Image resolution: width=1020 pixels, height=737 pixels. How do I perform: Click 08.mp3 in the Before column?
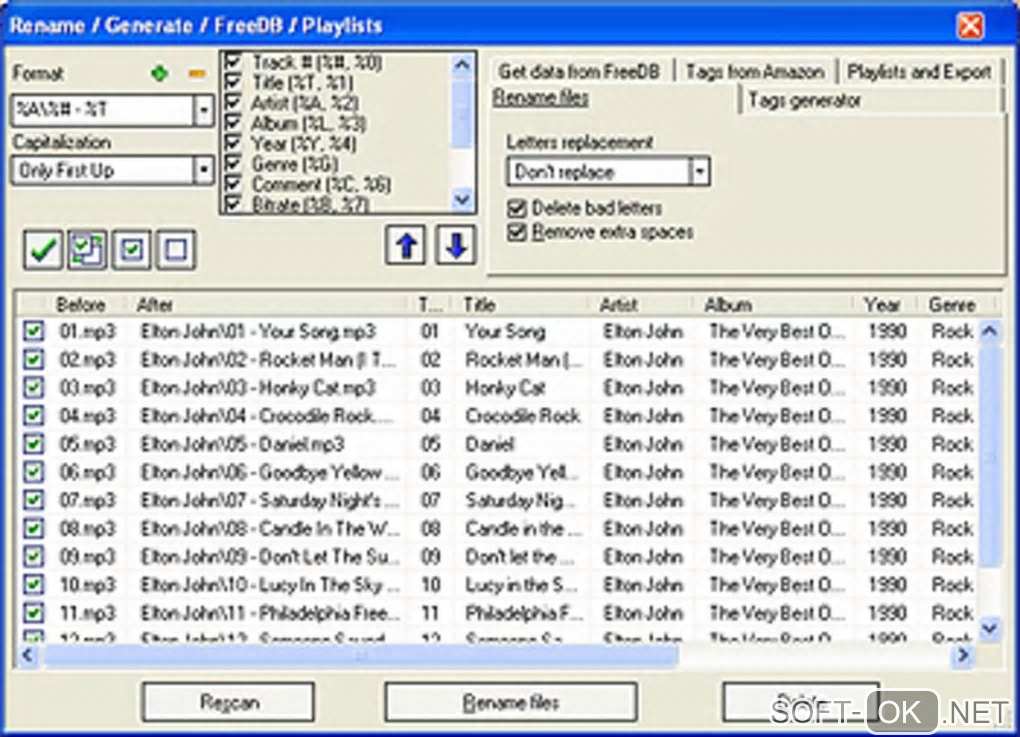tap(87, 528)
